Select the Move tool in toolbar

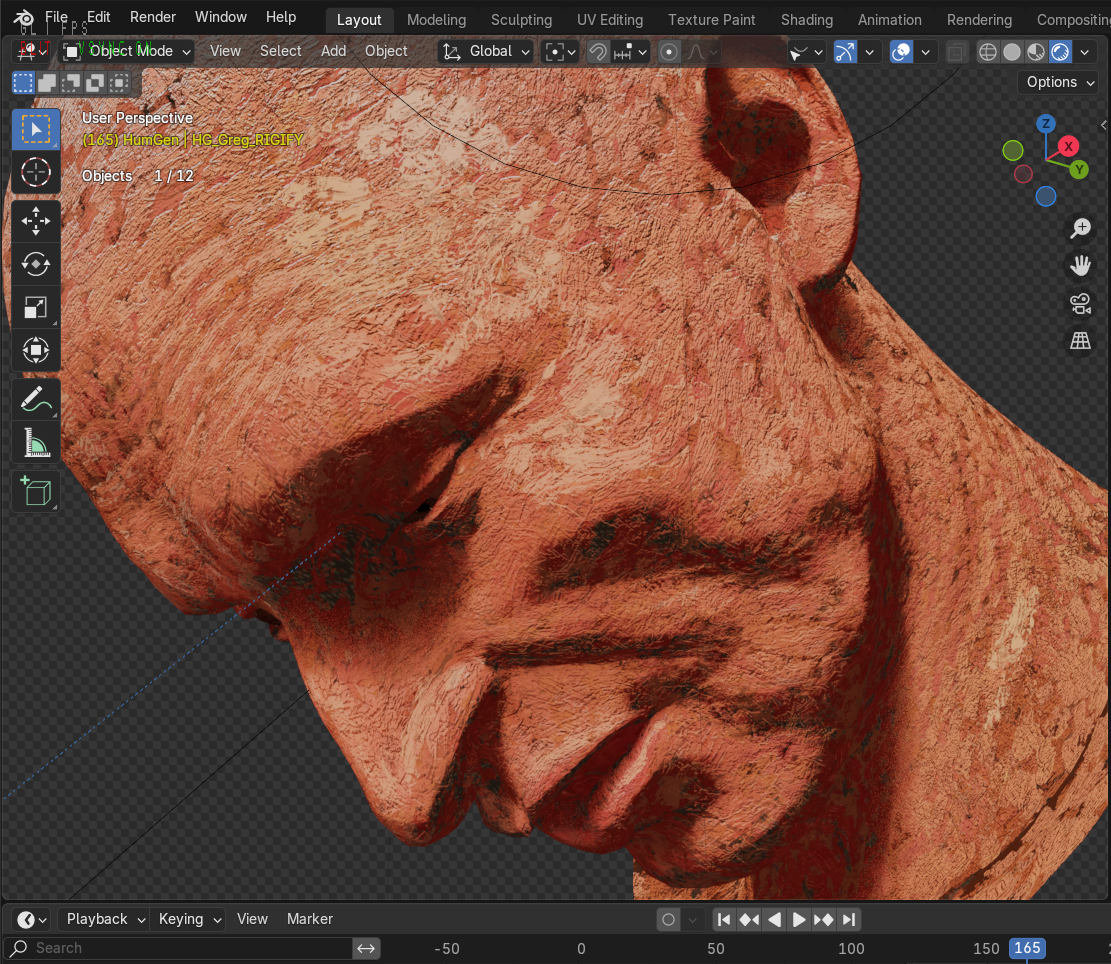tap(36, 220)
